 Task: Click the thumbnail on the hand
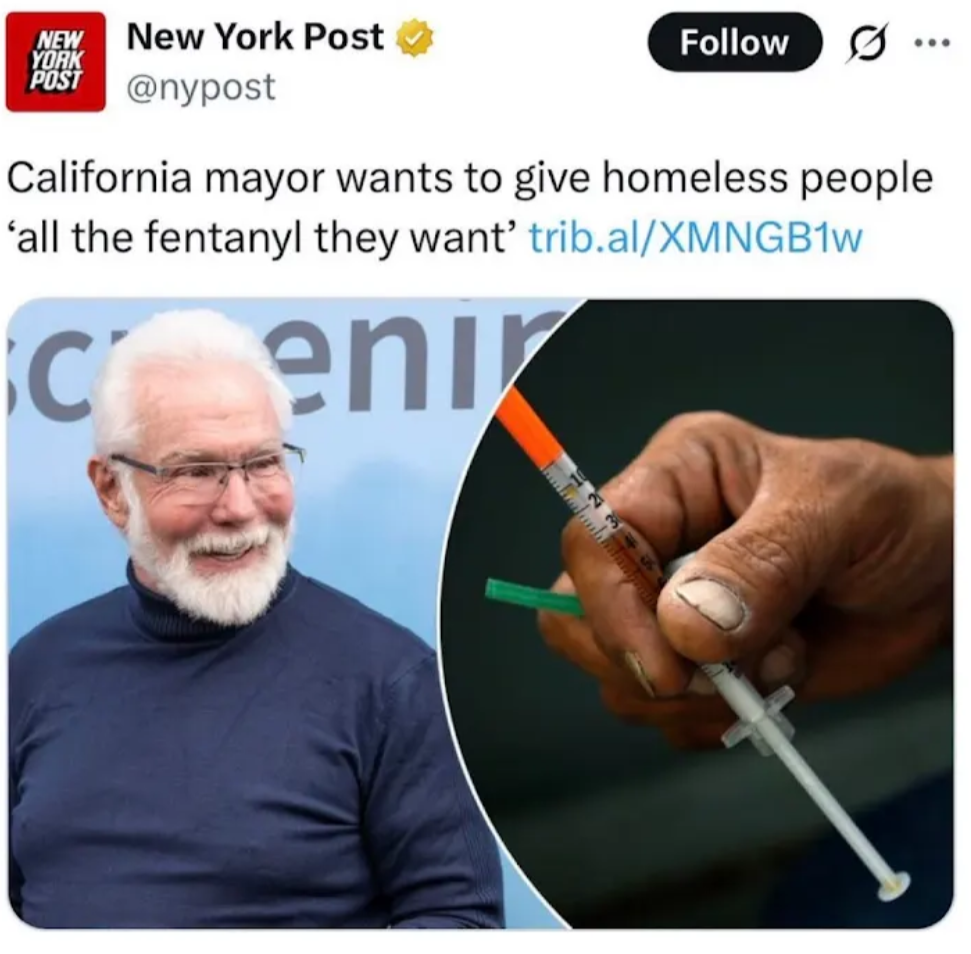[710, 602]
